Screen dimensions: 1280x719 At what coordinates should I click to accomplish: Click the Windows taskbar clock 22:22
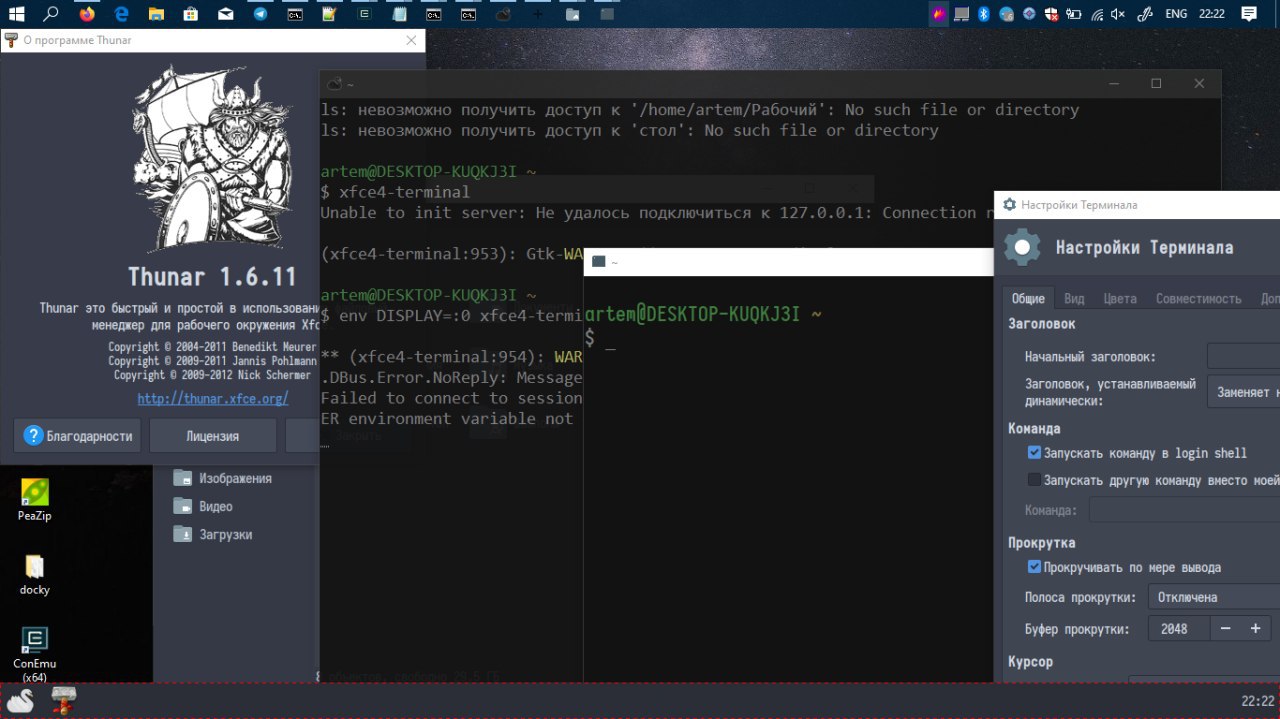1211,14
